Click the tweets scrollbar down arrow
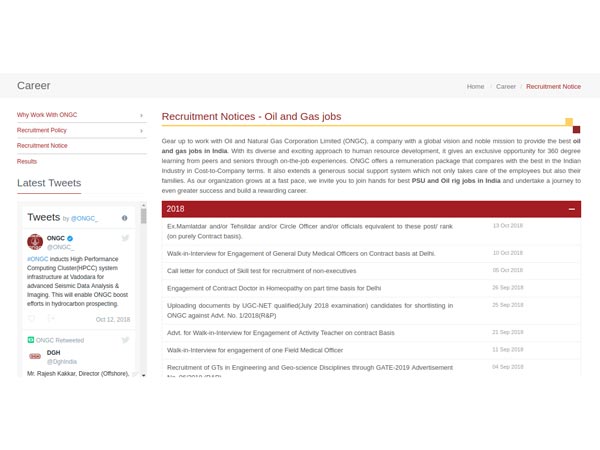Viewport: 600px width, 450px height. click(143, 375)
